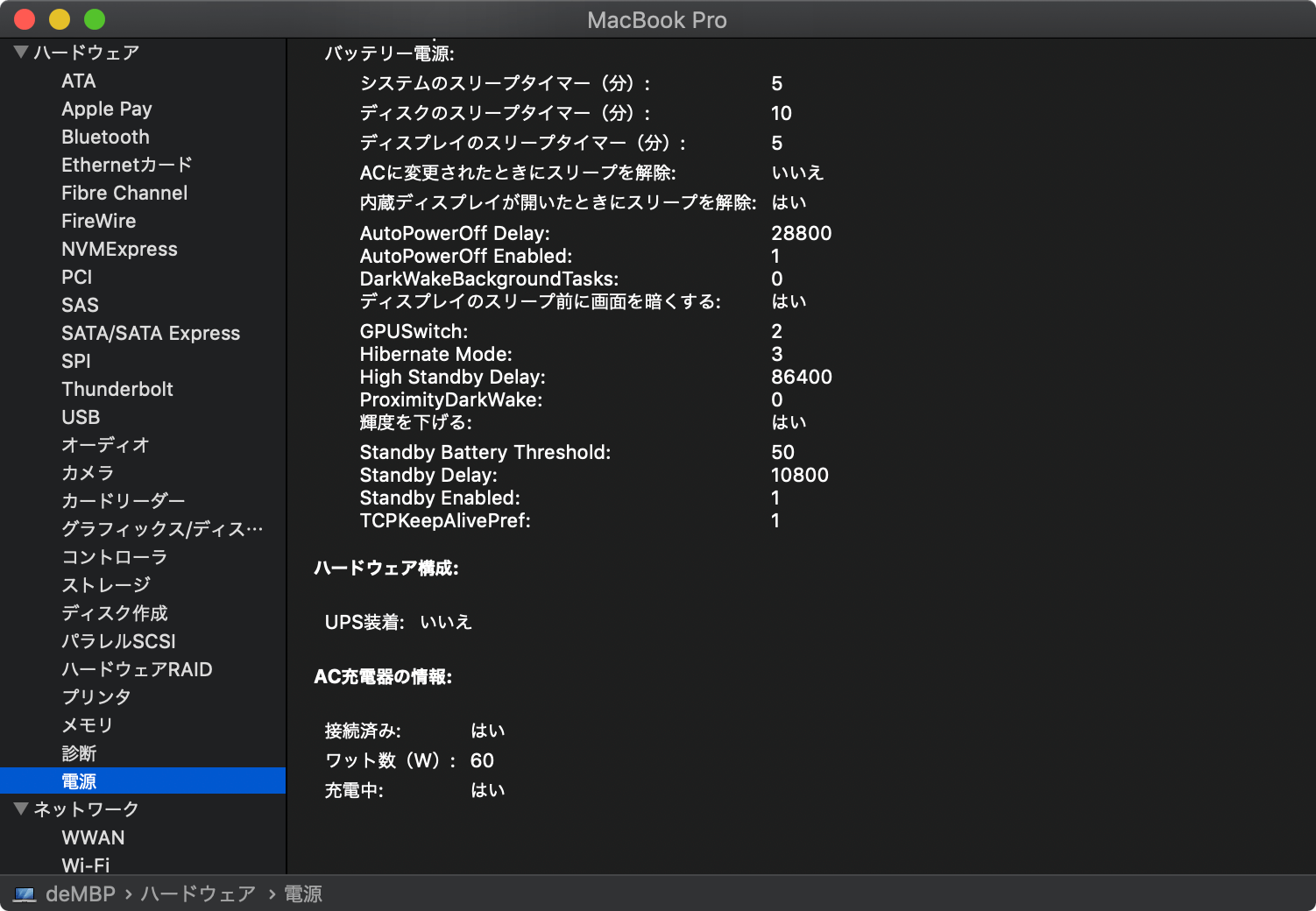1316x911 pixels.
Task: Click the MacBook icon in the path bar
Action: coord(25,894)
